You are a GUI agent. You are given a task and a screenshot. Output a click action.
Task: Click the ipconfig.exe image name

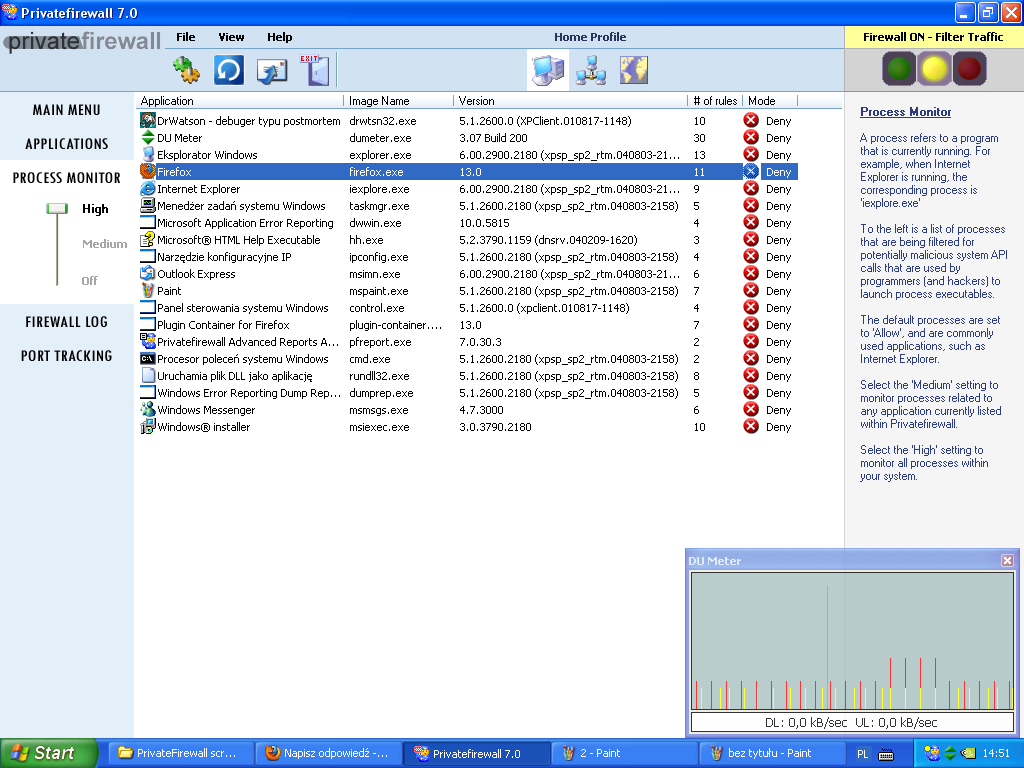(379, 257)
